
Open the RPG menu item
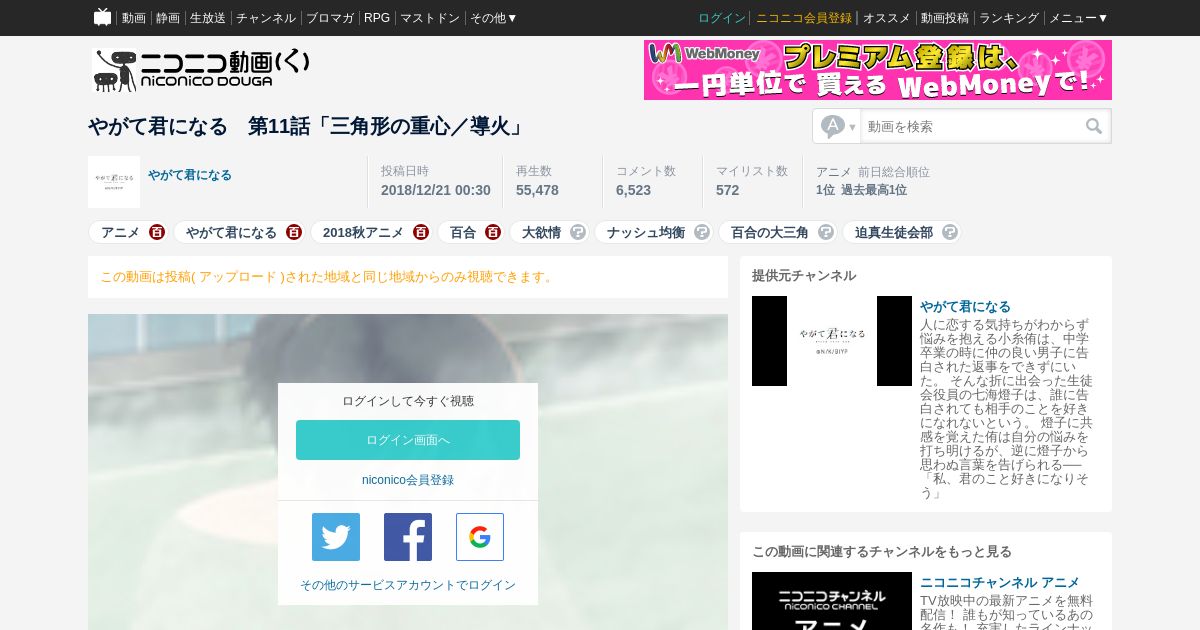pyautogui.click(x=377, y=18)
